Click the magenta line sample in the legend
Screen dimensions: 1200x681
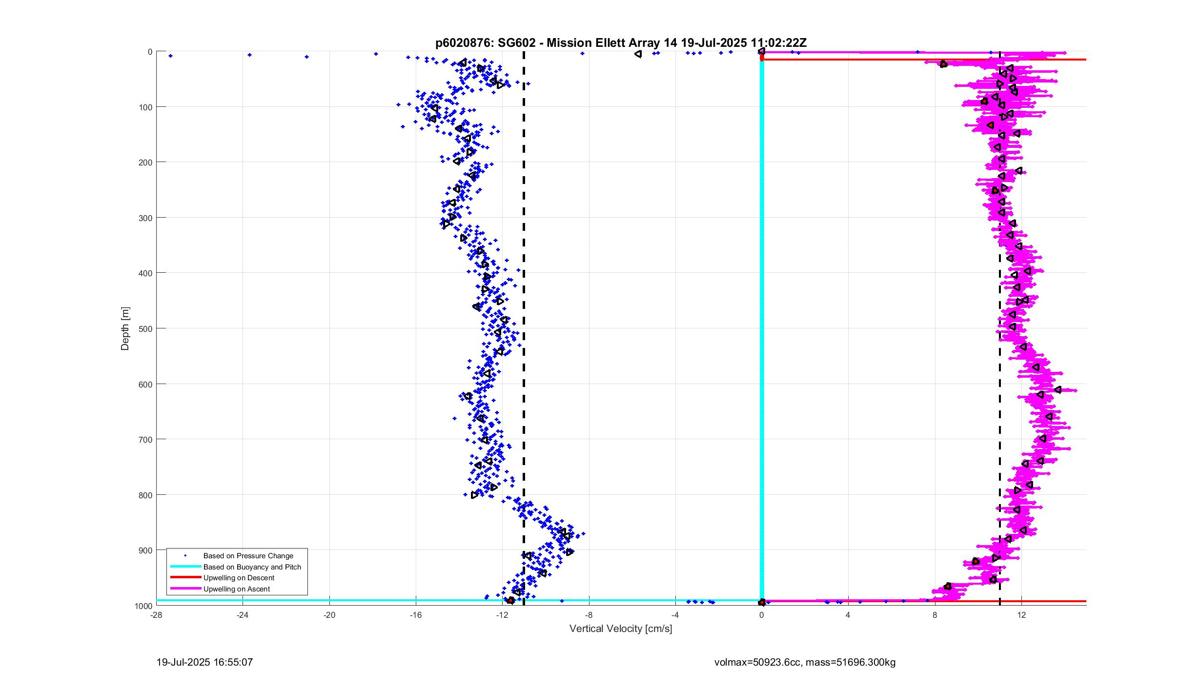point(184,589)
